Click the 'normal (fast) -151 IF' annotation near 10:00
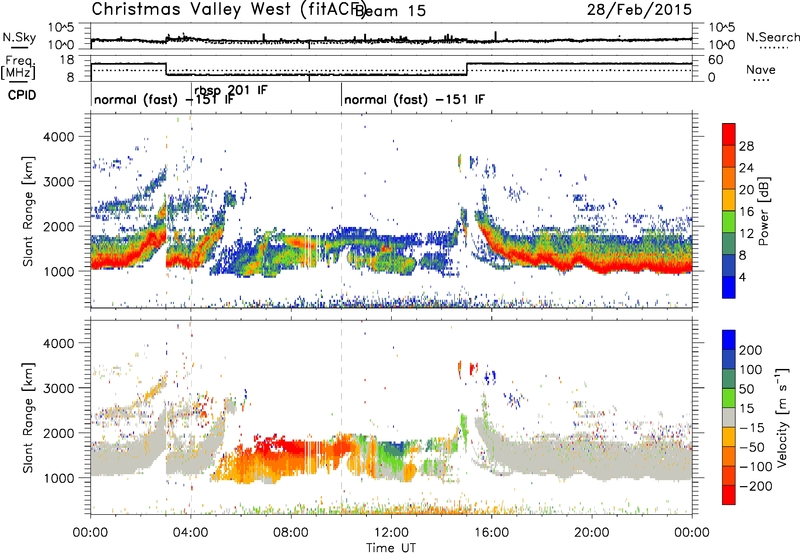The height and width of the screenshot is (554, 800). point(414,99)
